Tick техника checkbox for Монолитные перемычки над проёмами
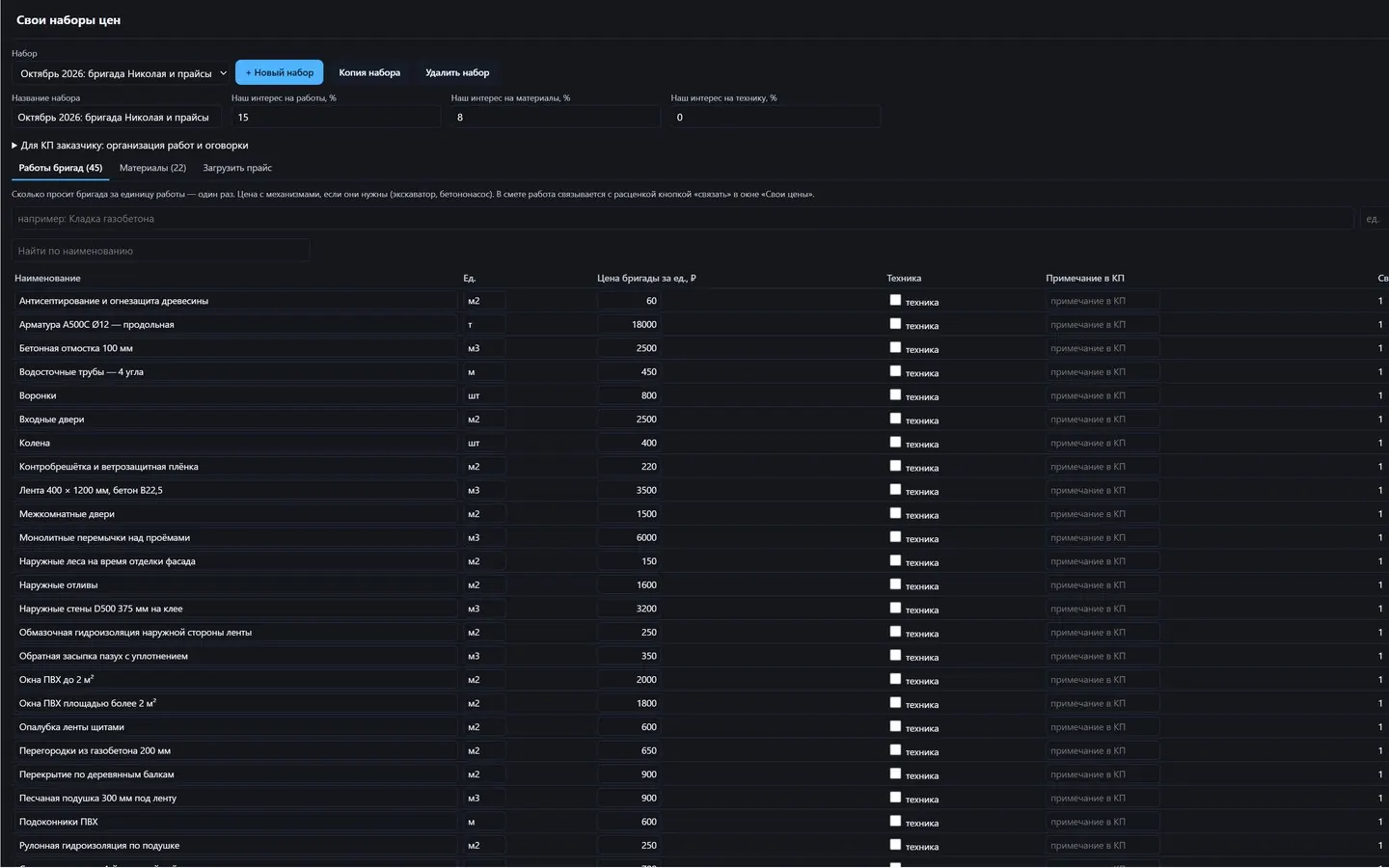 [895, 537]
